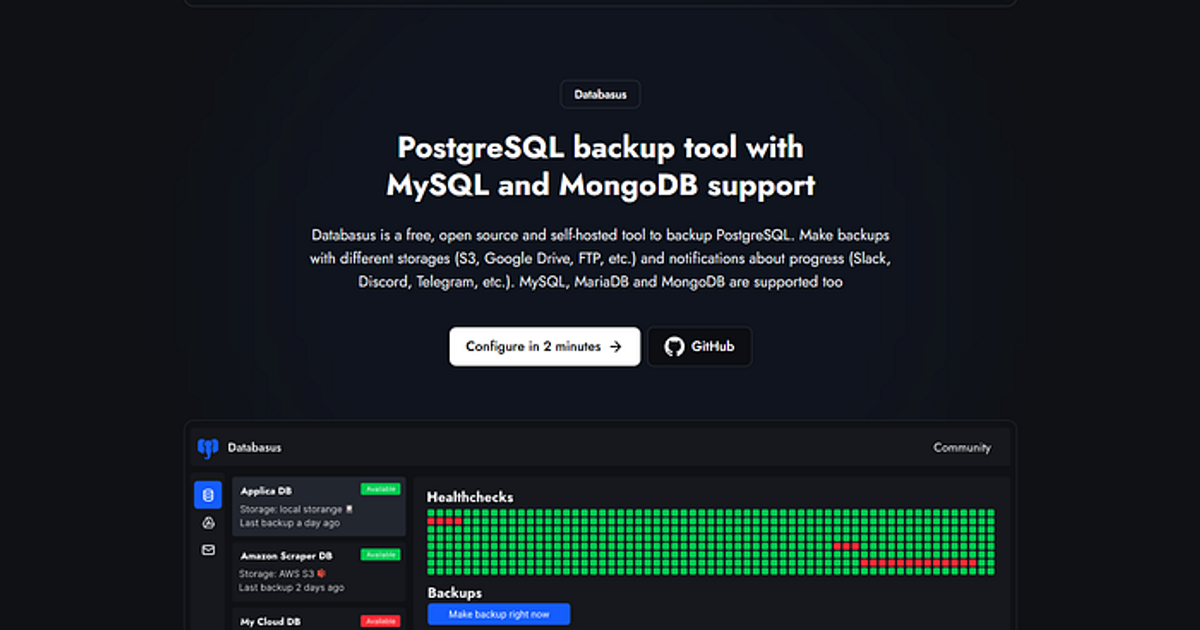1200x630 pixels.
Task: Open the Community link
Action: point(962,448)
